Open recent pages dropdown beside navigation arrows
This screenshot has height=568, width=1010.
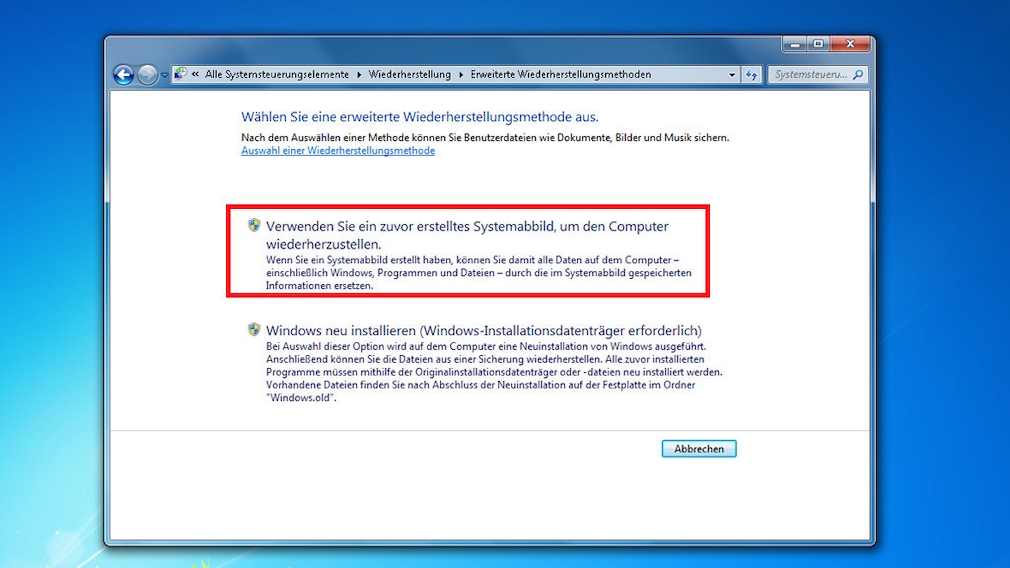164,75
